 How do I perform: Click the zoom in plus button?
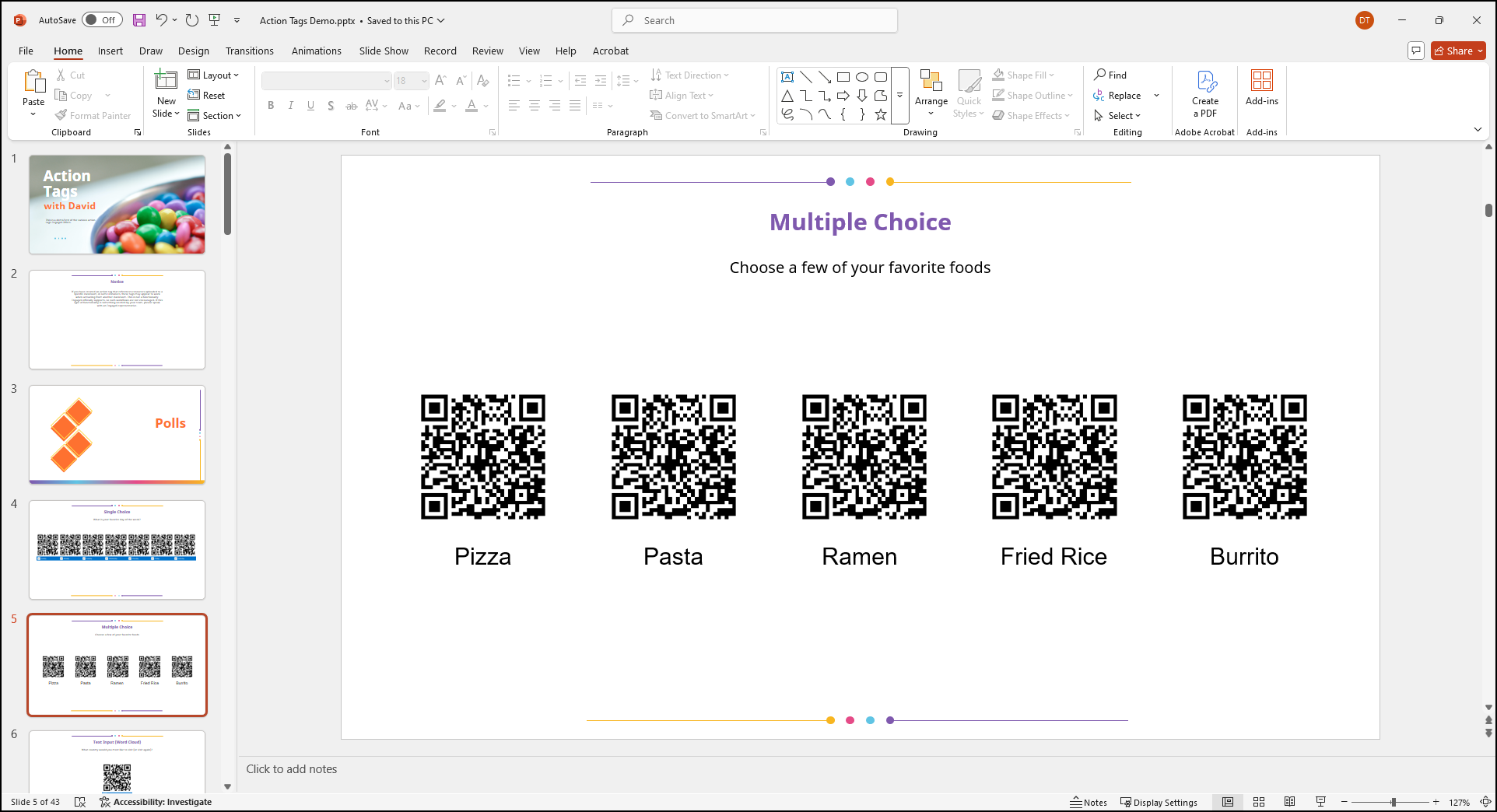click(x=1436, y=802)
